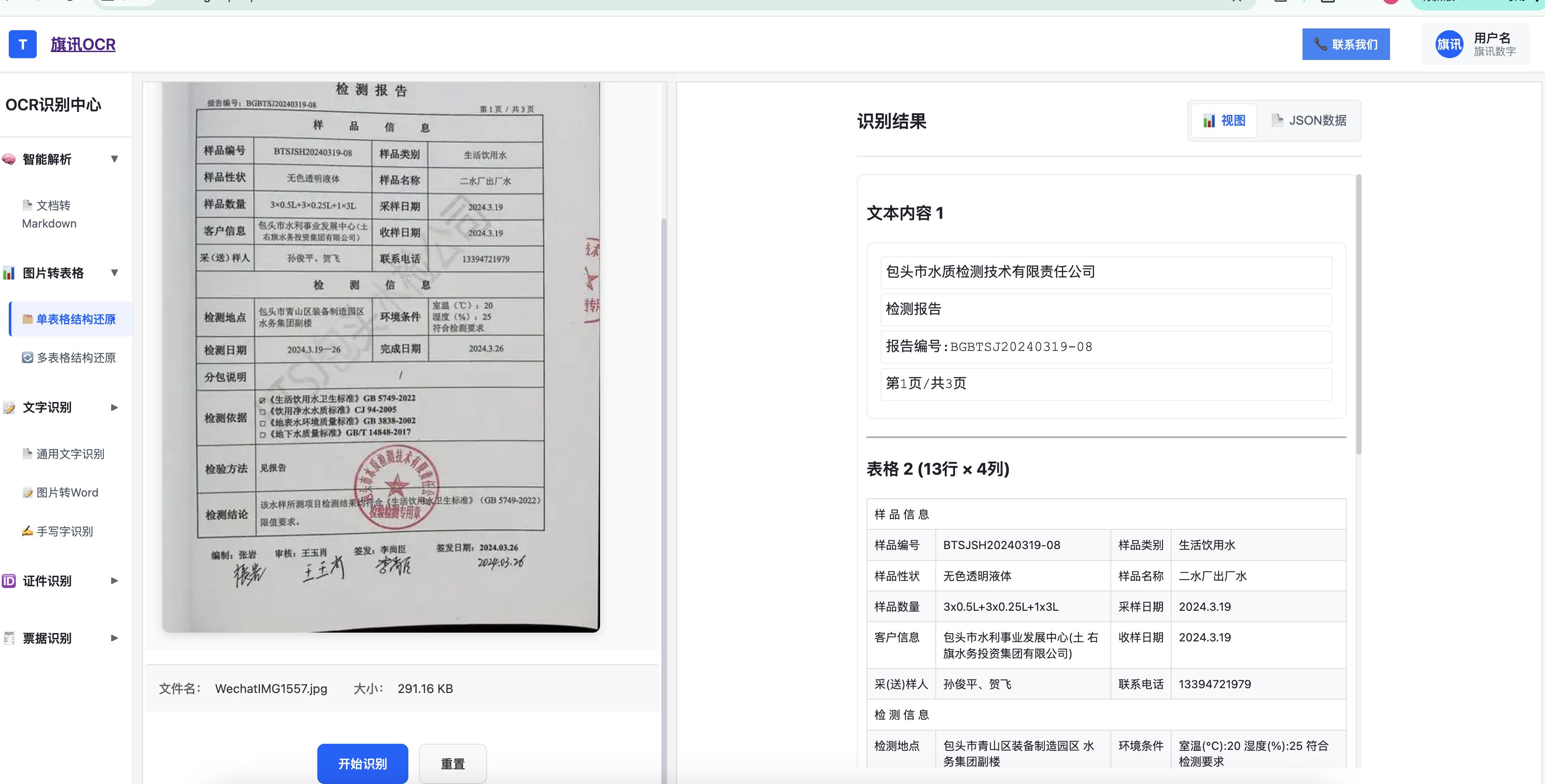
Task: Click the blue T logo icon
Action: click(23, 44)
